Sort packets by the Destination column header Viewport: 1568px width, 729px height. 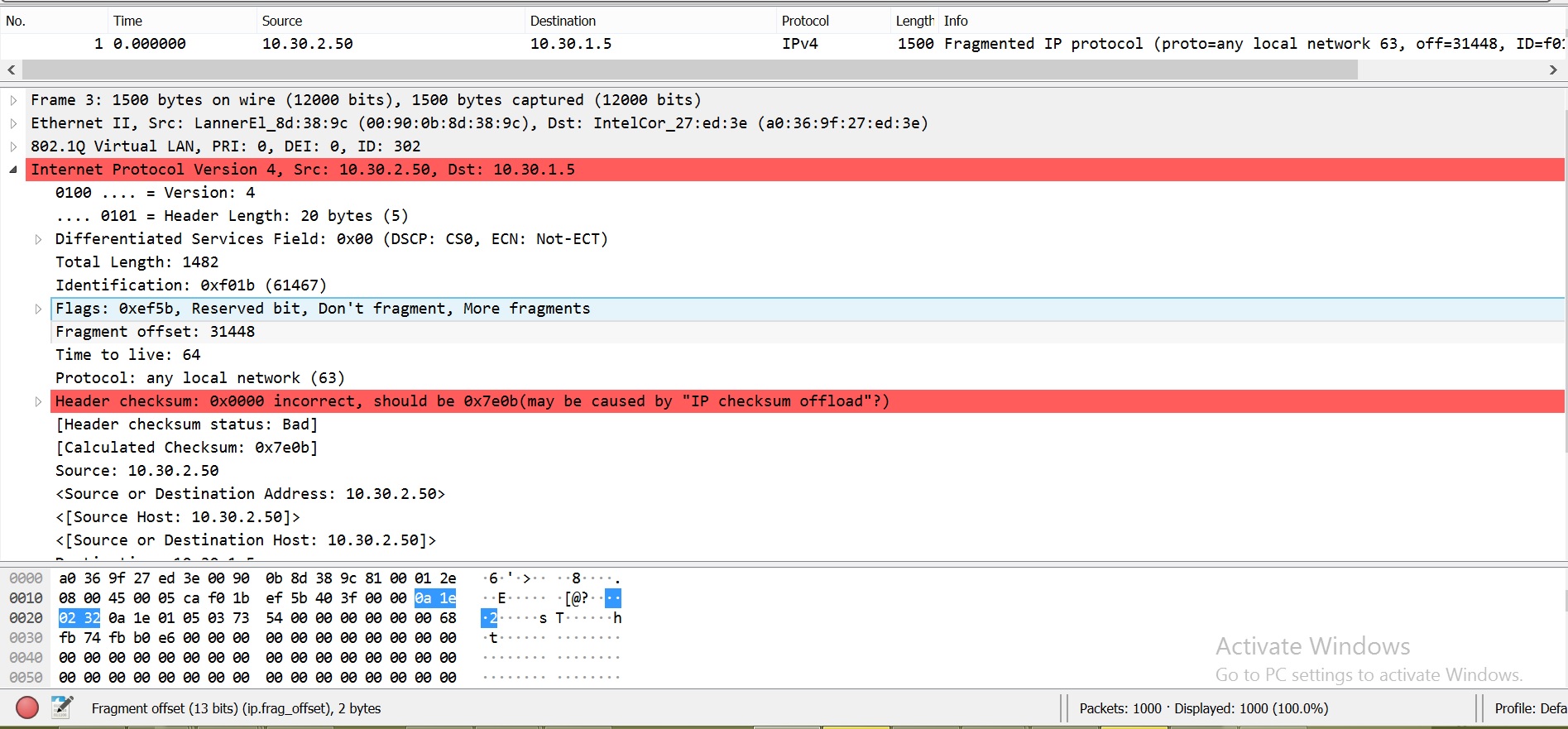[x=651, y=21]
